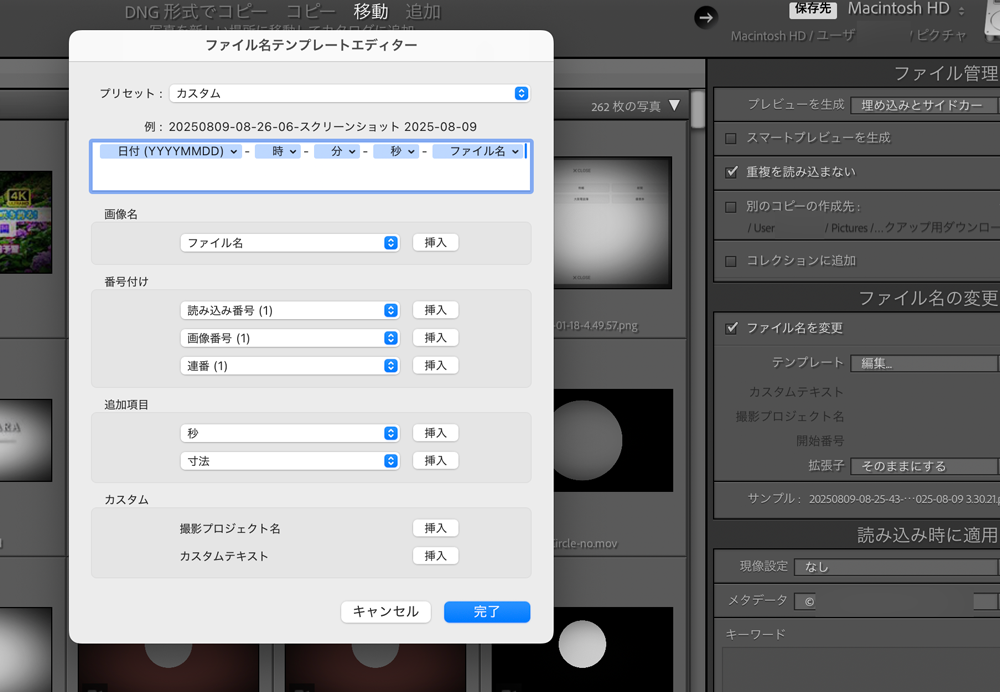Enable スマートプレビューを生成 checkbox
This screenshot has height=692, width=1000.
click(731, 138)
